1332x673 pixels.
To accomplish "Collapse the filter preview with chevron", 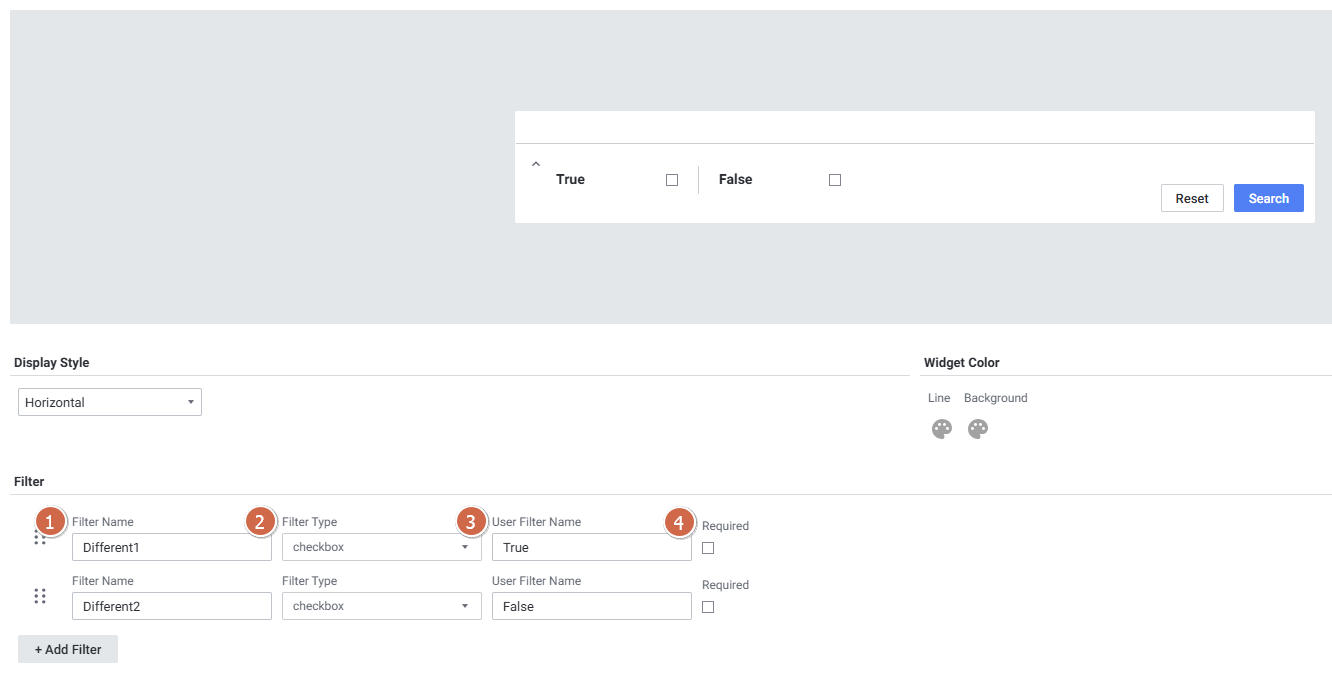I will point(536,164).
